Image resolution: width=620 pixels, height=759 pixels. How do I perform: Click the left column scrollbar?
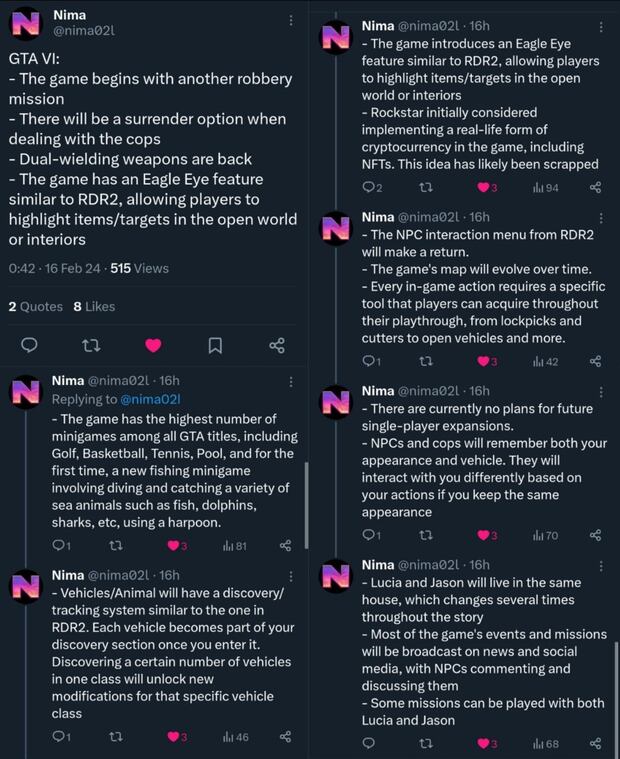tap(305, 500)
